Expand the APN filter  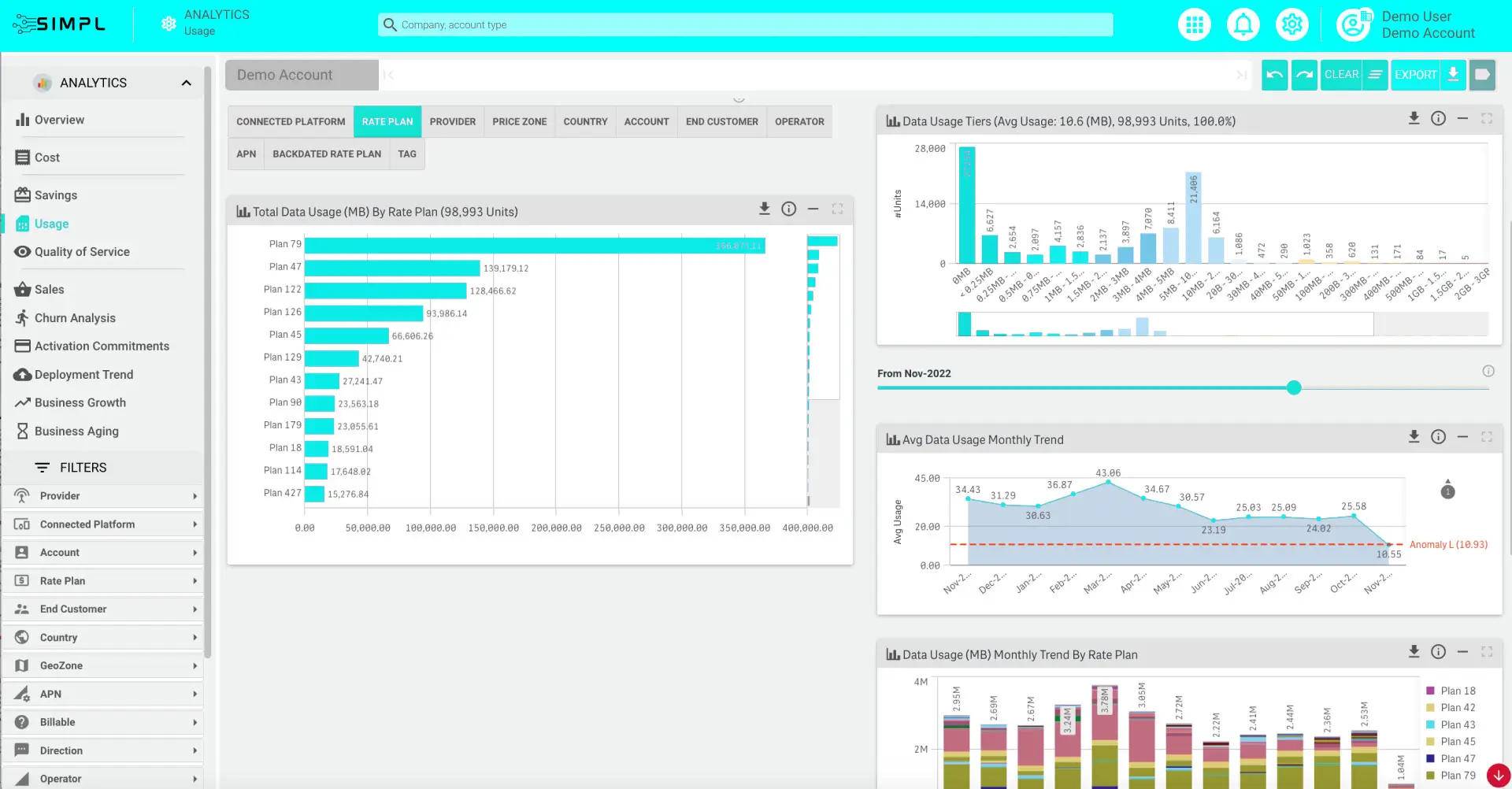[103, 695]
